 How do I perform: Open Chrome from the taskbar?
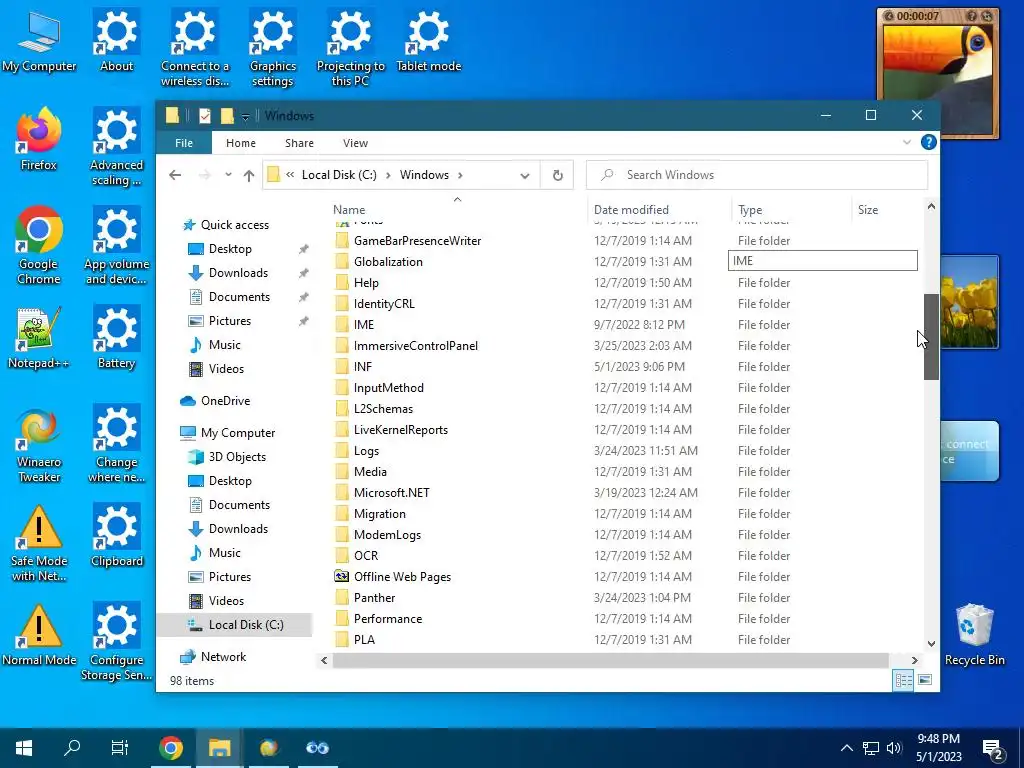(x=170, y=748)
